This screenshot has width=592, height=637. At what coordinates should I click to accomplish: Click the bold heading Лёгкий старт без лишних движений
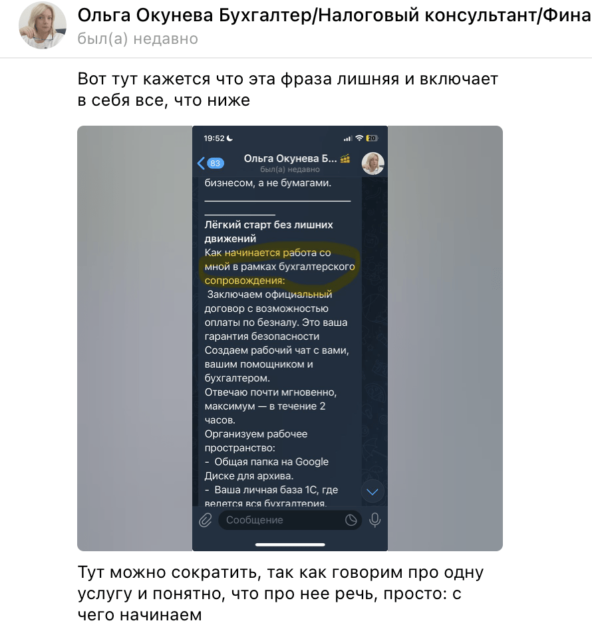coord(269,232)
